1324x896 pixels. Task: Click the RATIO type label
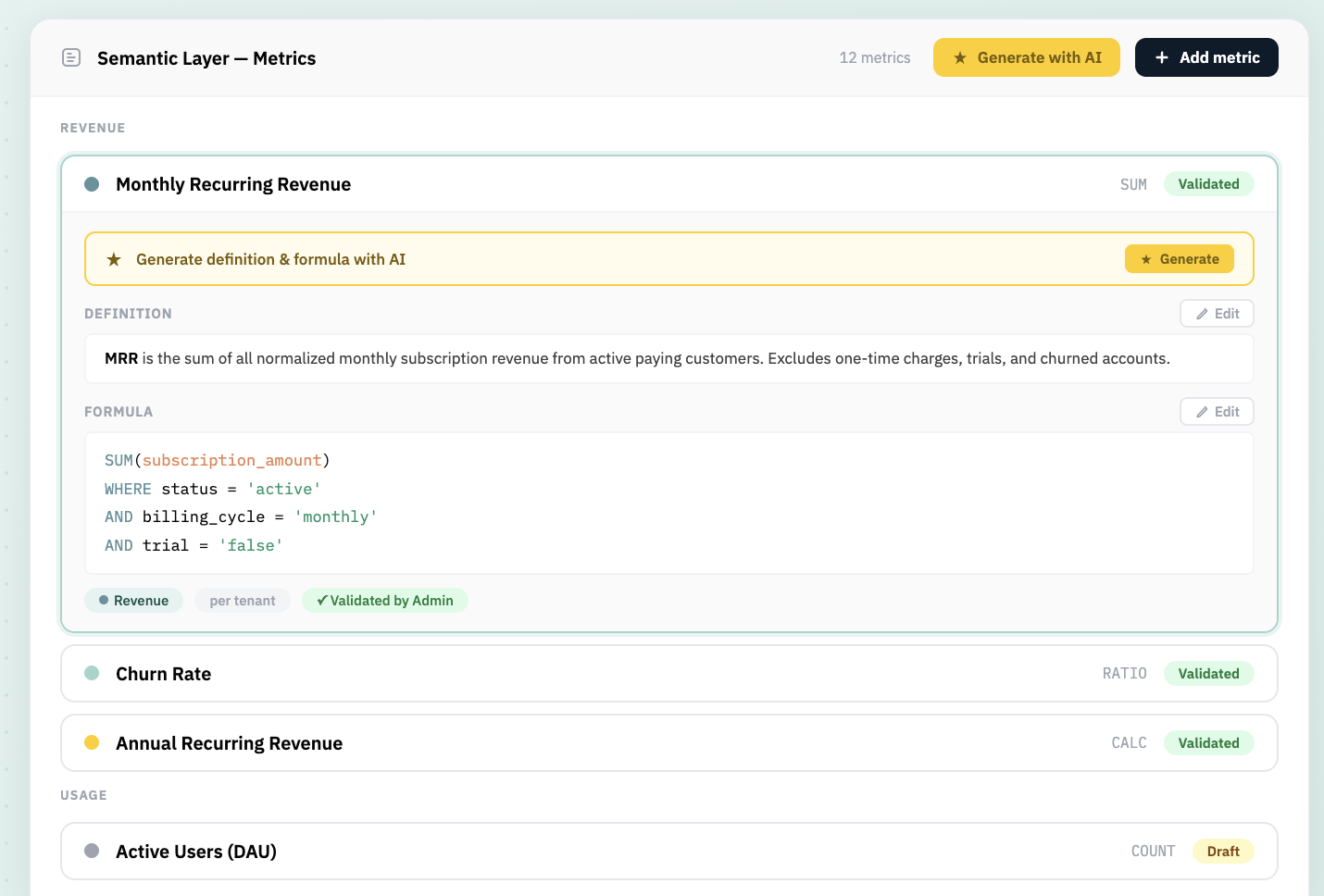coord(1125,674)
